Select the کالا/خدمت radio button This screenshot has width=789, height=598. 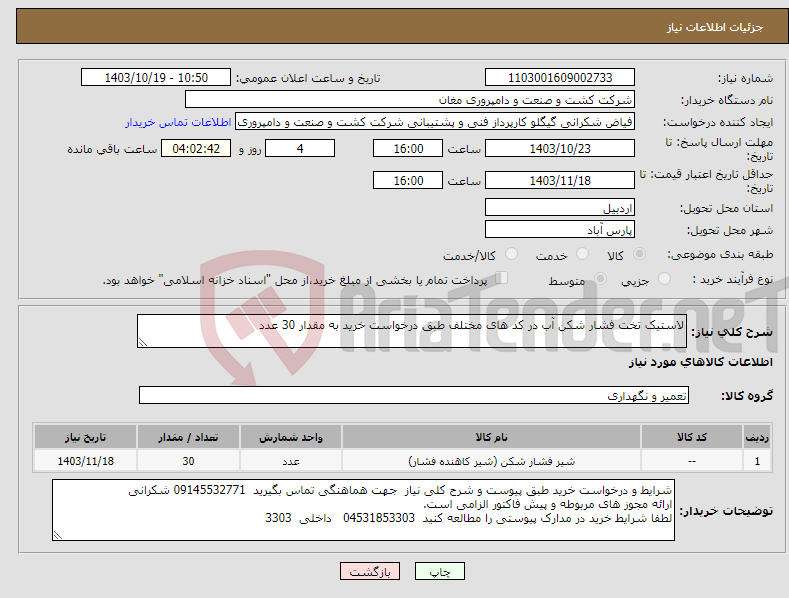(x=511, y=254)
